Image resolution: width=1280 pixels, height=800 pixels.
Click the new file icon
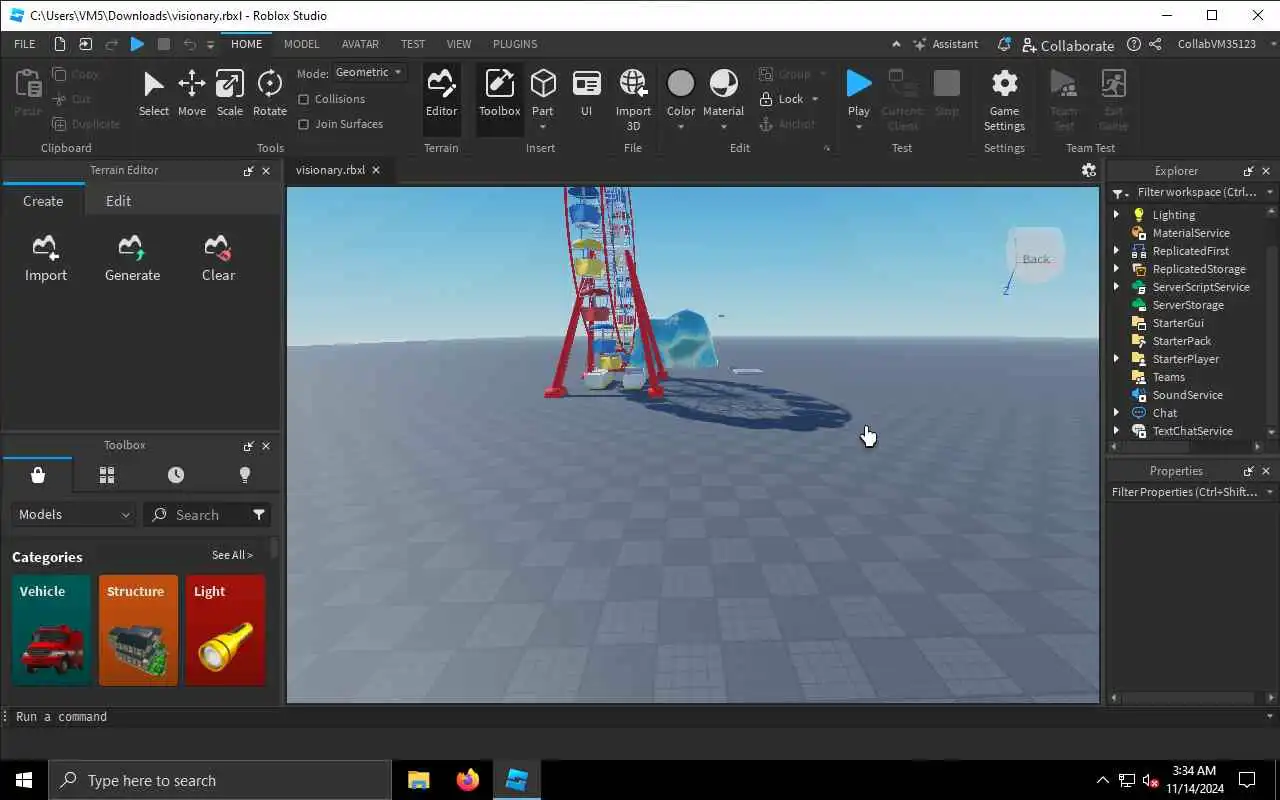(60, 44)
